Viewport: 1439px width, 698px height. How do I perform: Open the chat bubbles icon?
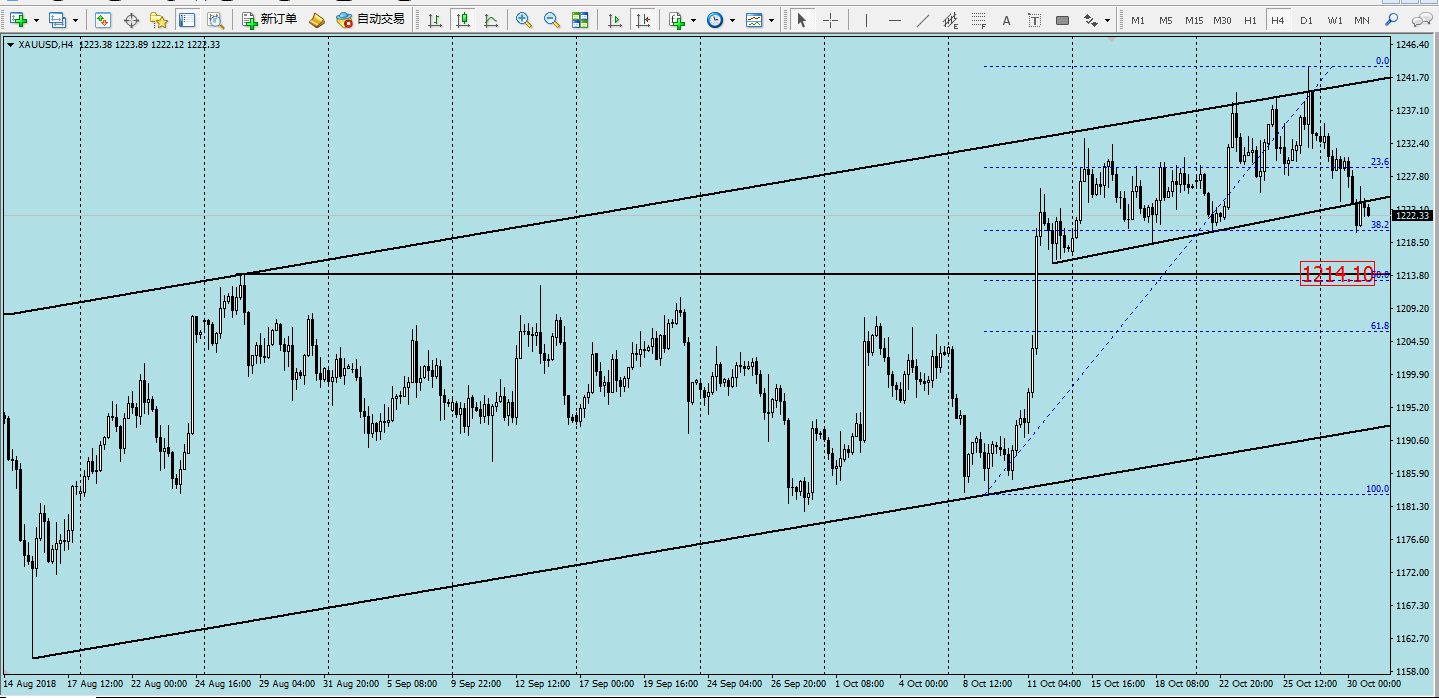tap(1421, 19)
